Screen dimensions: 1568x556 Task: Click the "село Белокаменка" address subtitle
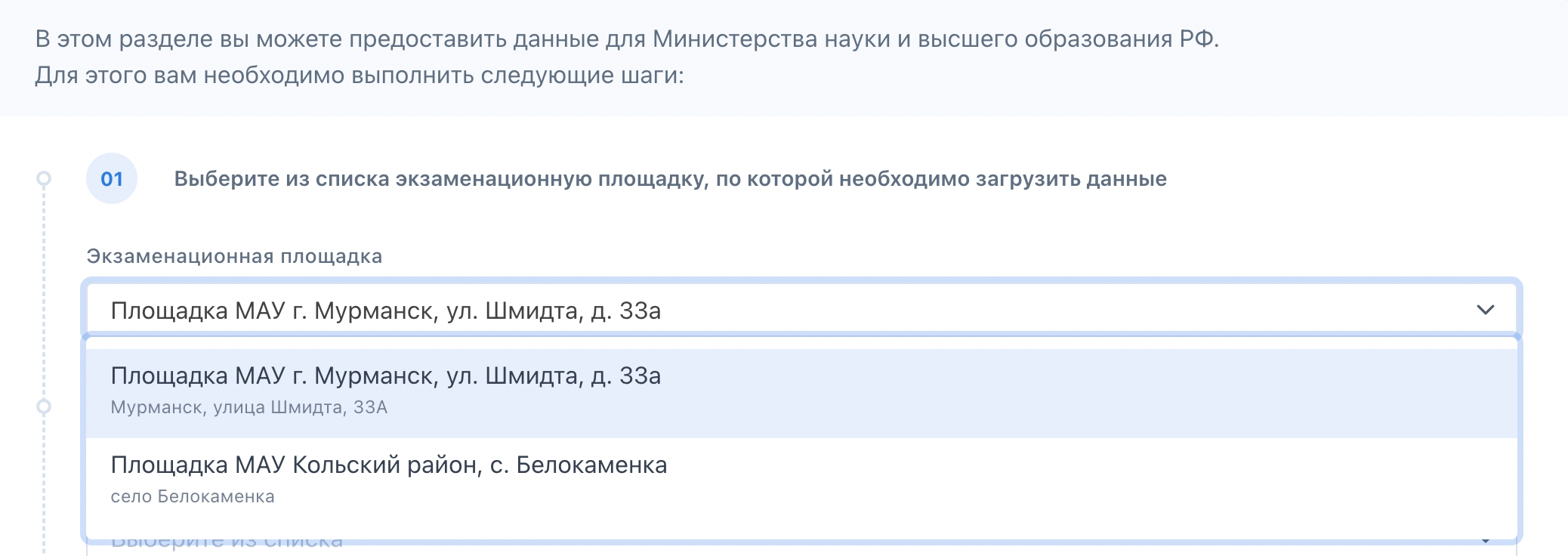[193, 497]
